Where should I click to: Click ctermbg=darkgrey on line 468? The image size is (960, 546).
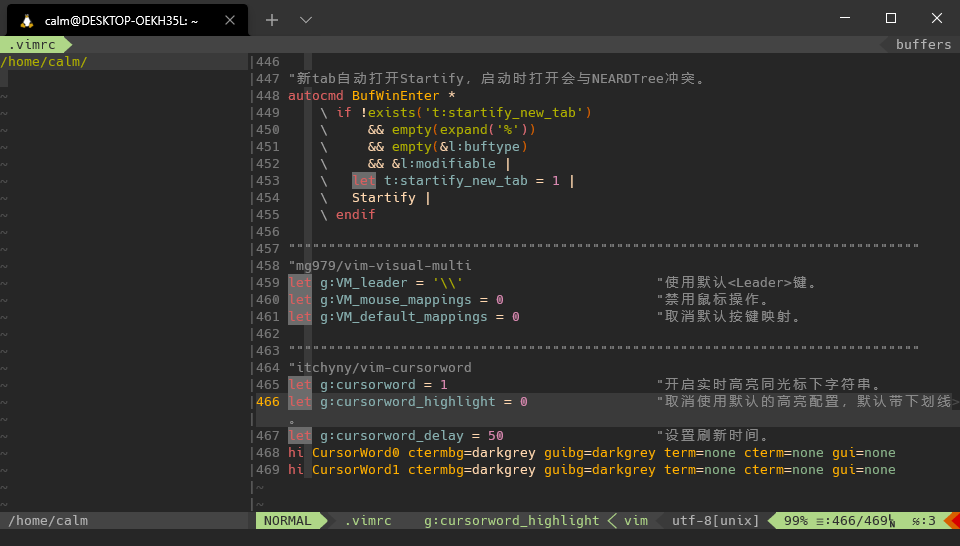pyautogui.click(x=472, y=453)
